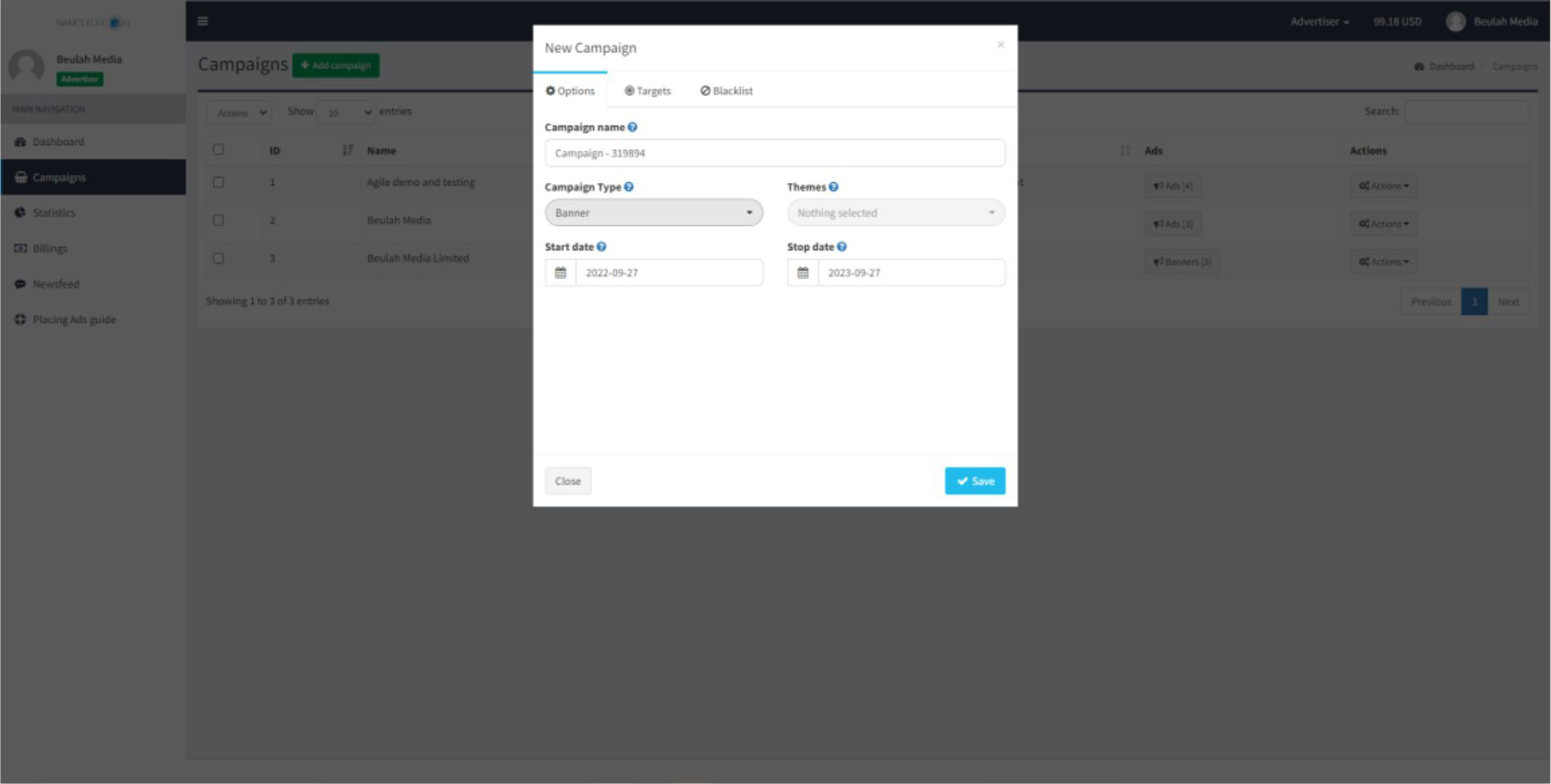Viewport: 1551px width, 784px height.
Task: Open Actions menu for Beulah Media row
Action: 1383,223
